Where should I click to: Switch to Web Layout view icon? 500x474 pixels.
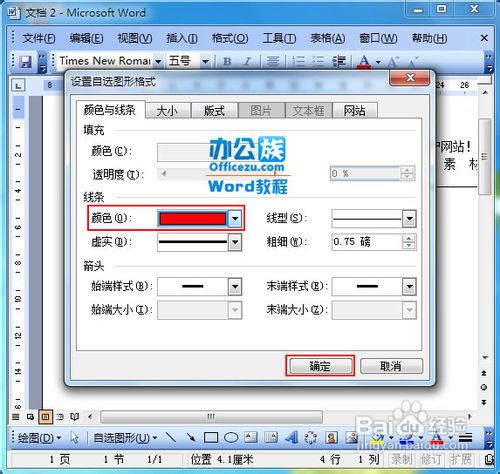pos(30,417)
